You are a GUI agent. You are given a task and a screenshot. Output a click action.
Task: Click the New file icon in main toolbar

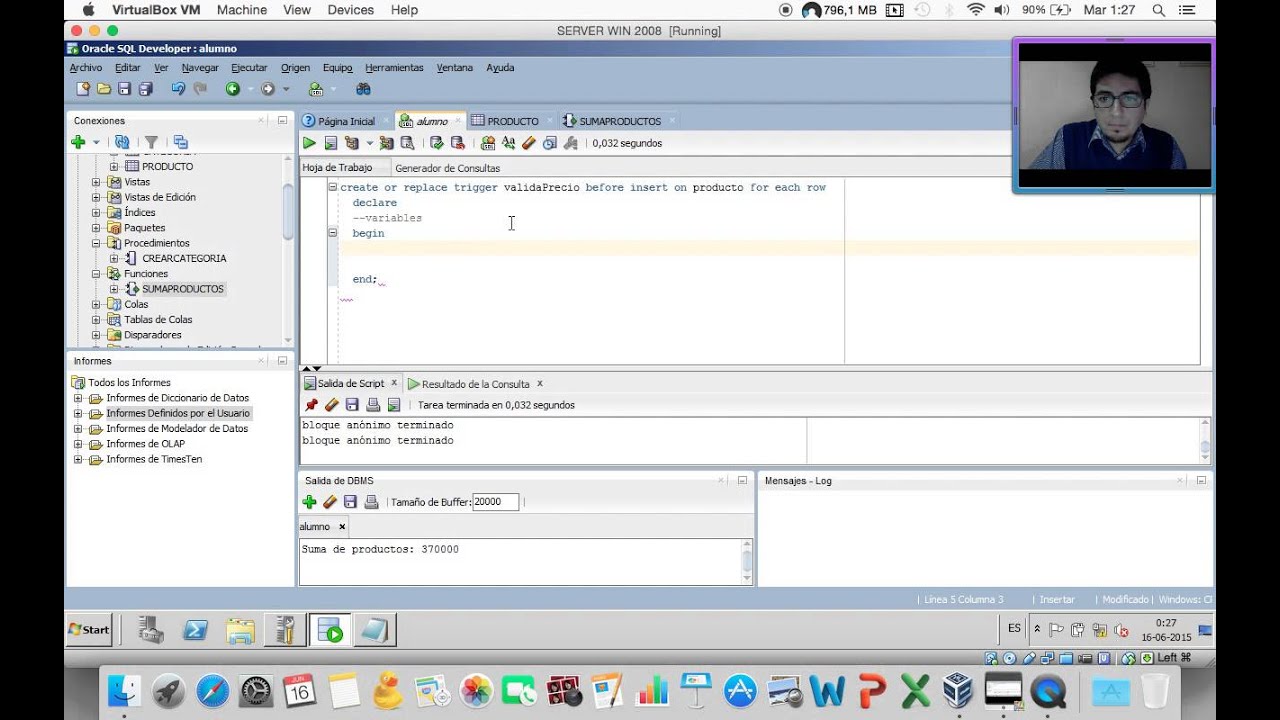click(84, 89)
